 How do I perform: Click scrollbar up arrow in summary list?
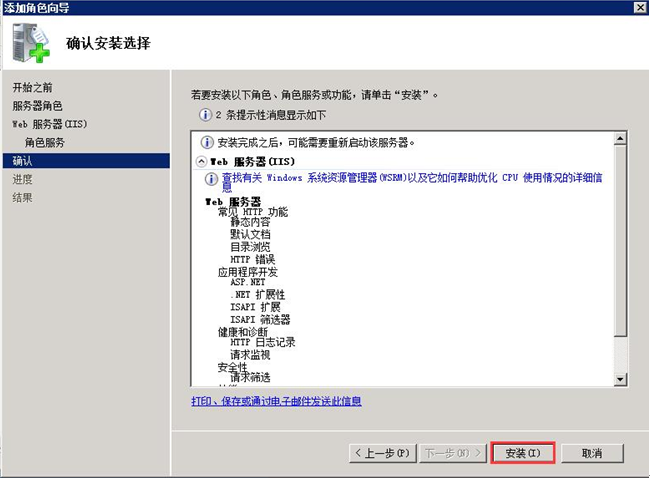[620, 137]
